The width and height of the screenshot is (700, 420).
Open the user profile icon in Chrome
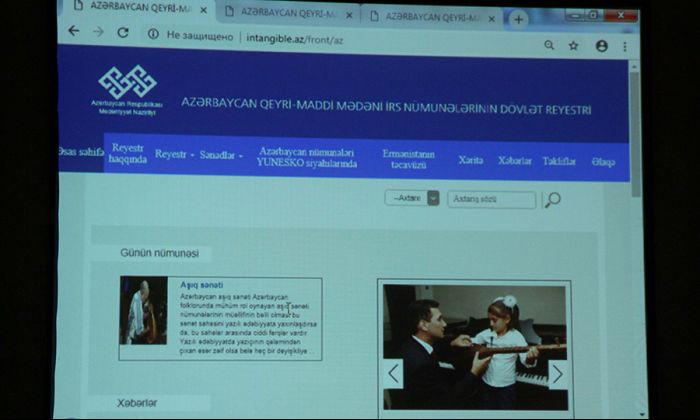(602, 46)
